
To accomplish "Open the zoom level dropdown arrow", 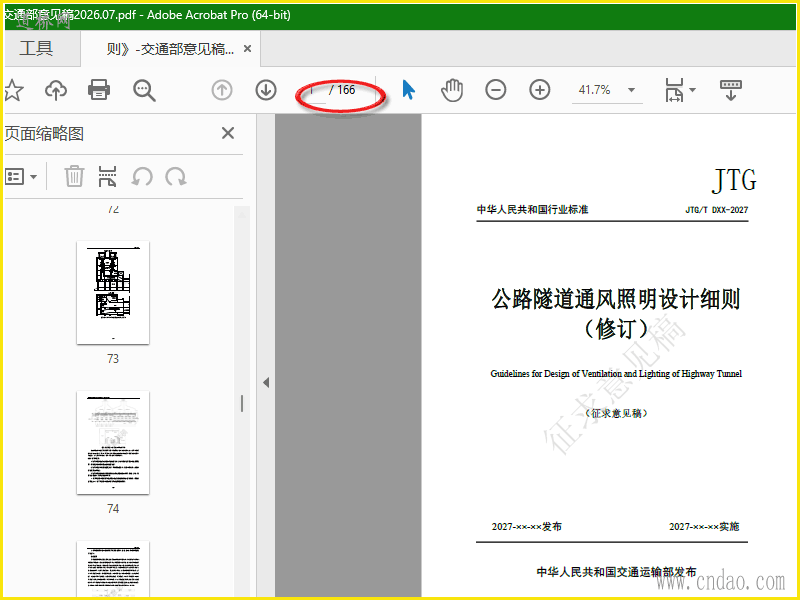I will coord(631,90).
